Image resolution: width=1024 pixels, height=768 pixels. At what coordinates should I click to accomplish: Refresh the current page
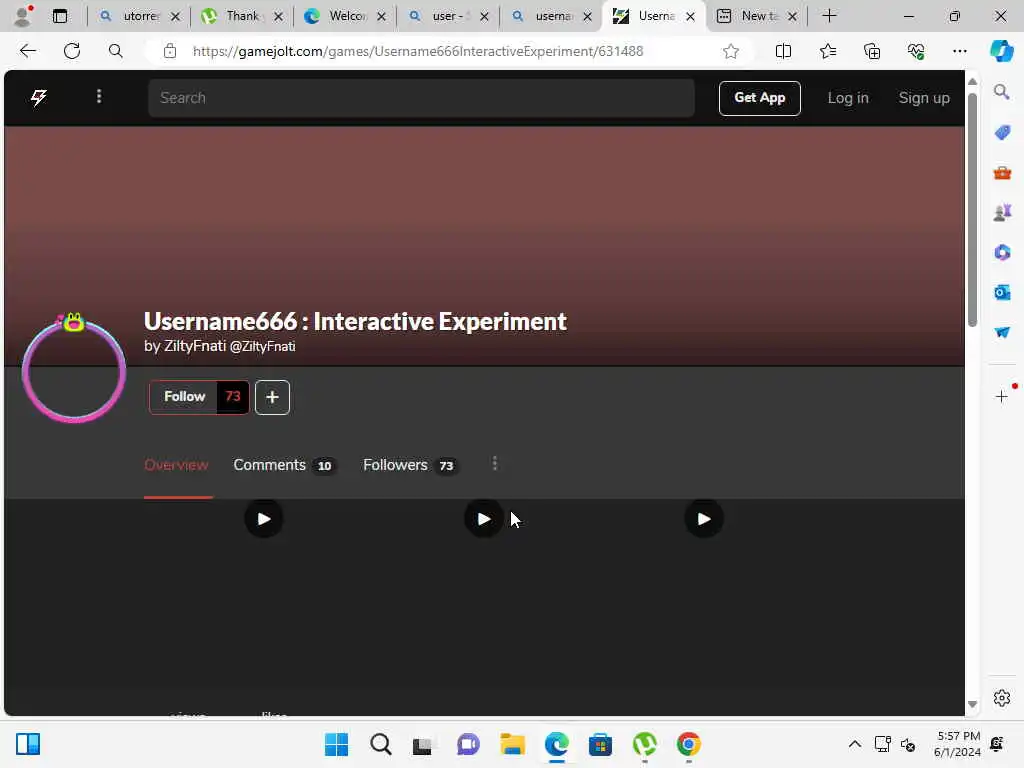tap(72, 51)
